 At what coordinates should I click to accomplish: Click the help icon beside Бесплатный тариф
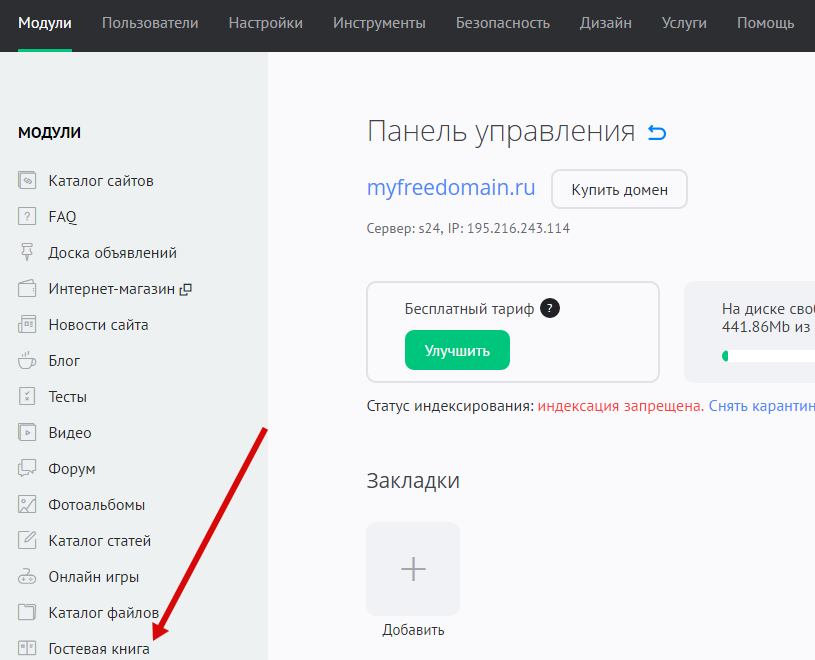click(549, 309)
